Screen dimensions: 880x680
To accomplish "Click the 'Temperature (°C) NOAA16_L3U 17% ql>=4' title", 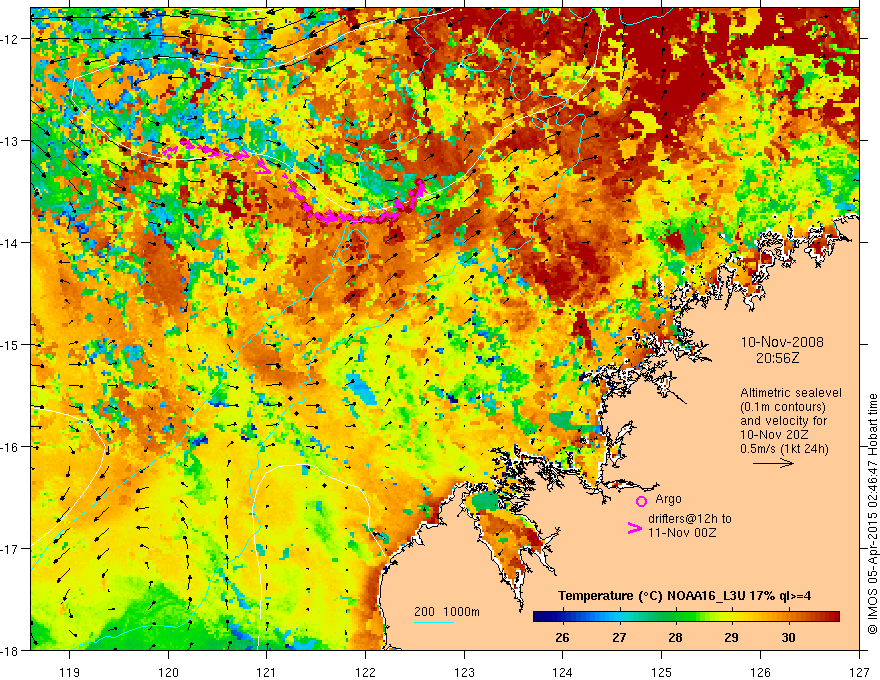I will [x=684, y=596].
